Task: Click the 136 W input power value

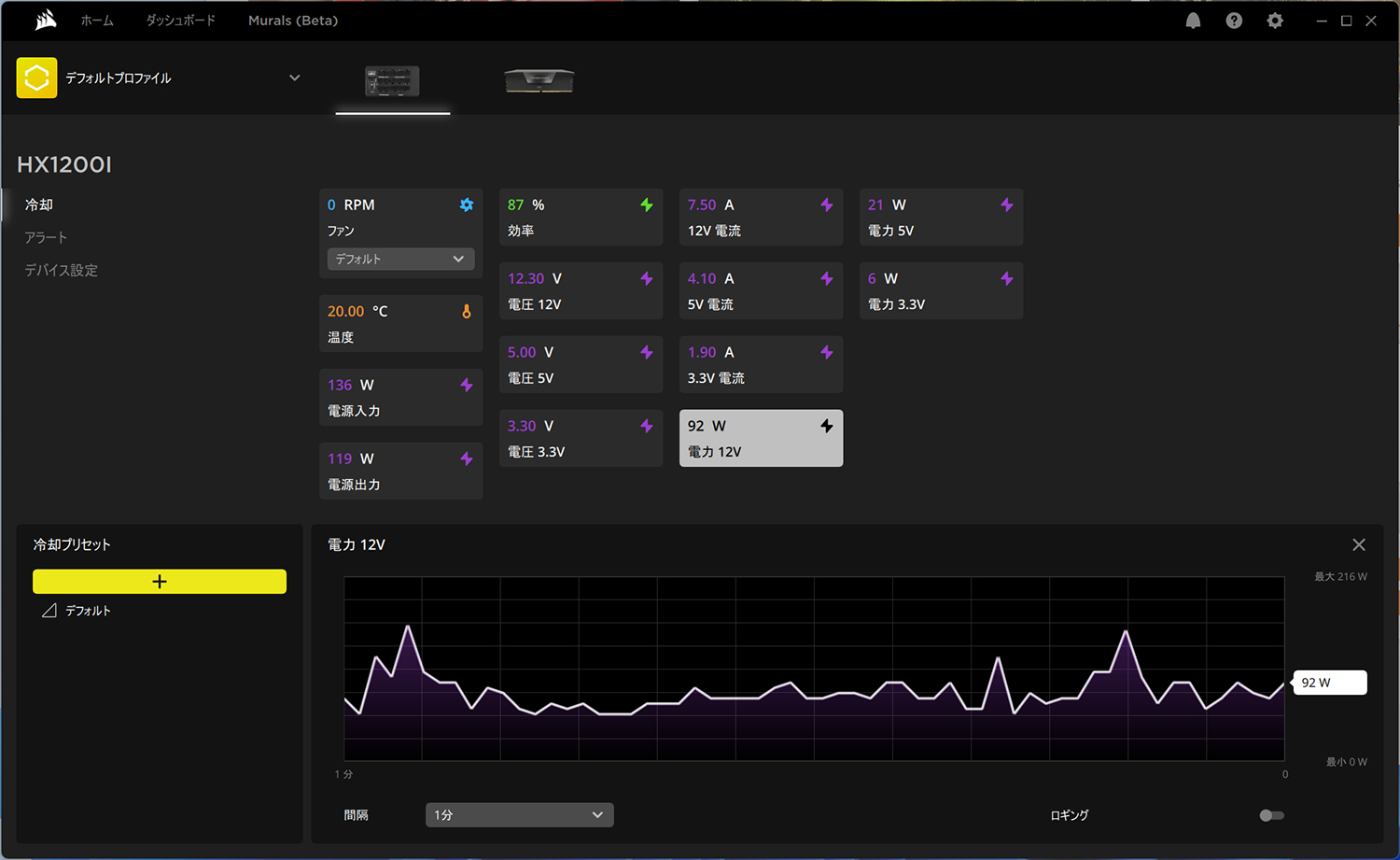Action: 351,385
